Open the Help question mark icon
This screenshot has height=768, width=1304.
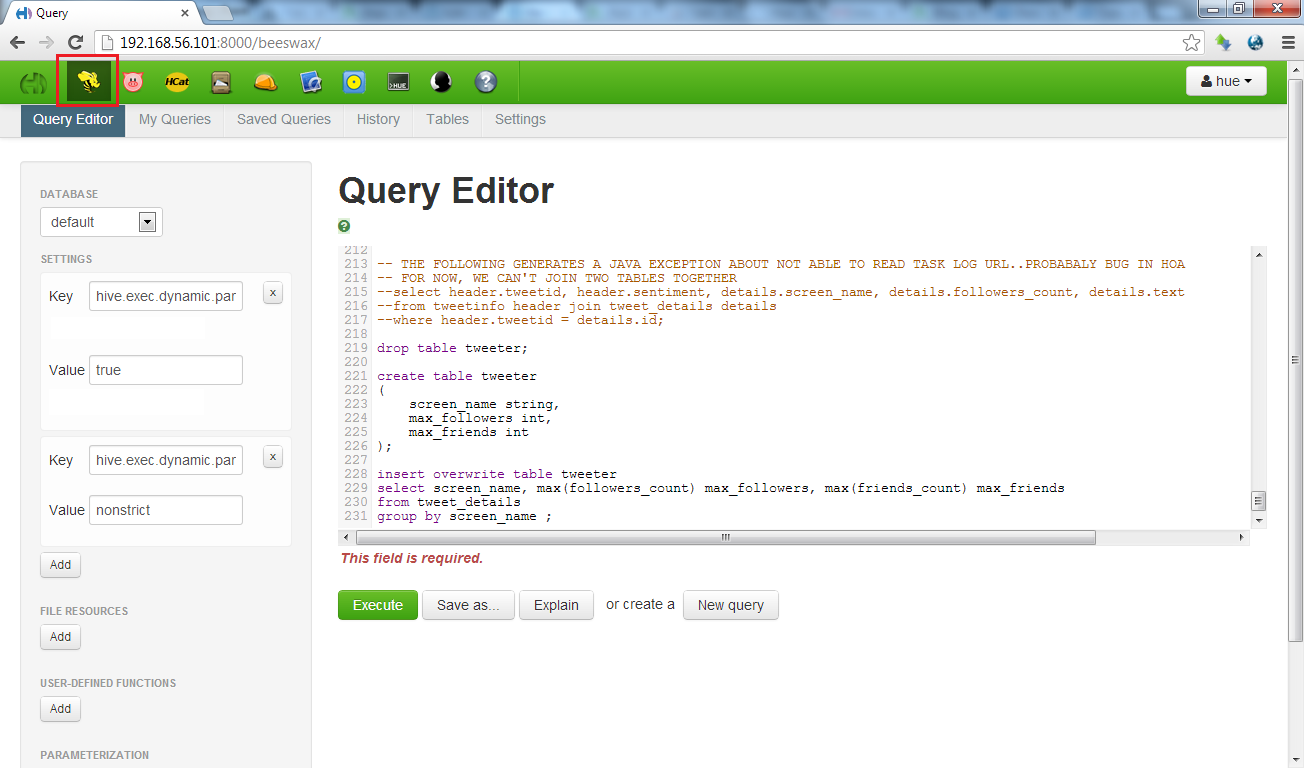[x=486, y=82]
